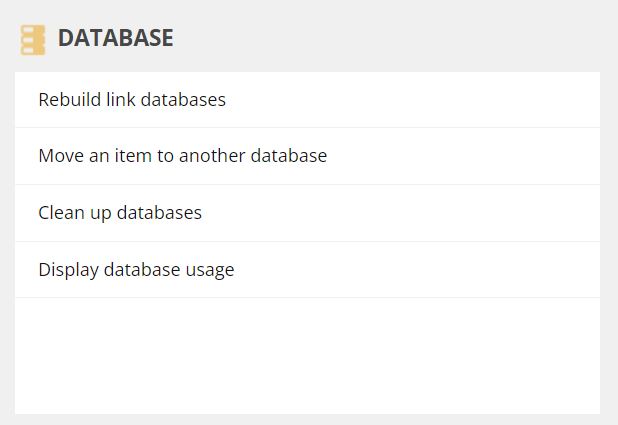The height and width of the screenshot is (425, 618).
Task: Select the Move an item entry
Action: click(x=307, y=156)
